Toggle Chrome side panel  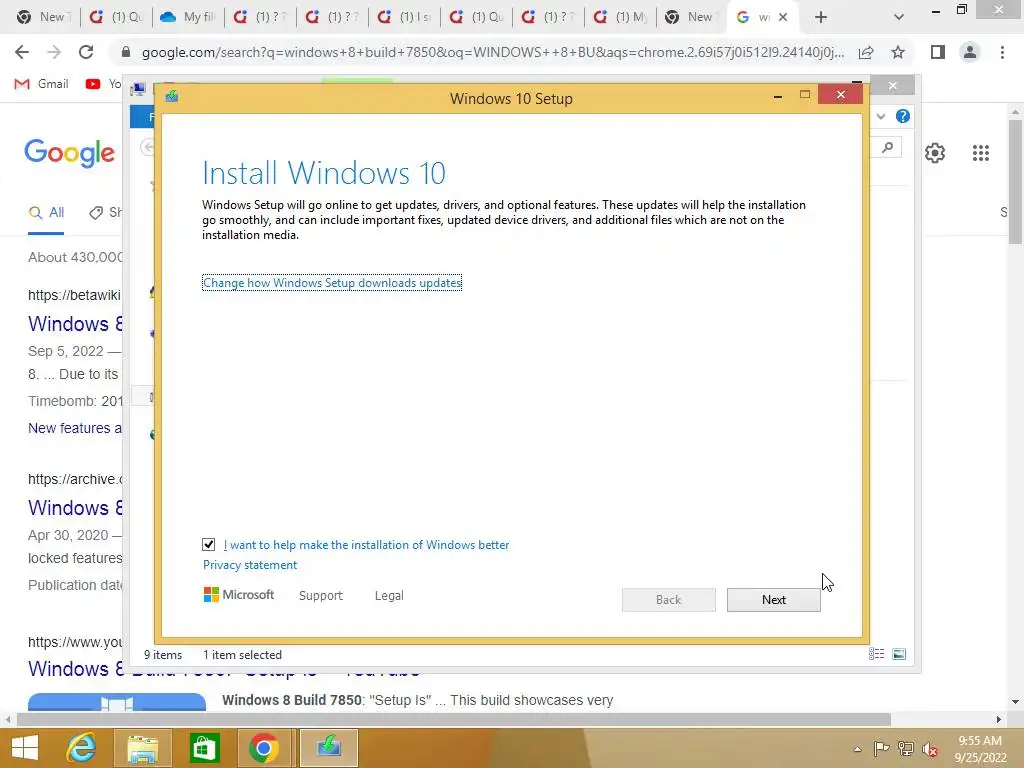tap(938, 52)
